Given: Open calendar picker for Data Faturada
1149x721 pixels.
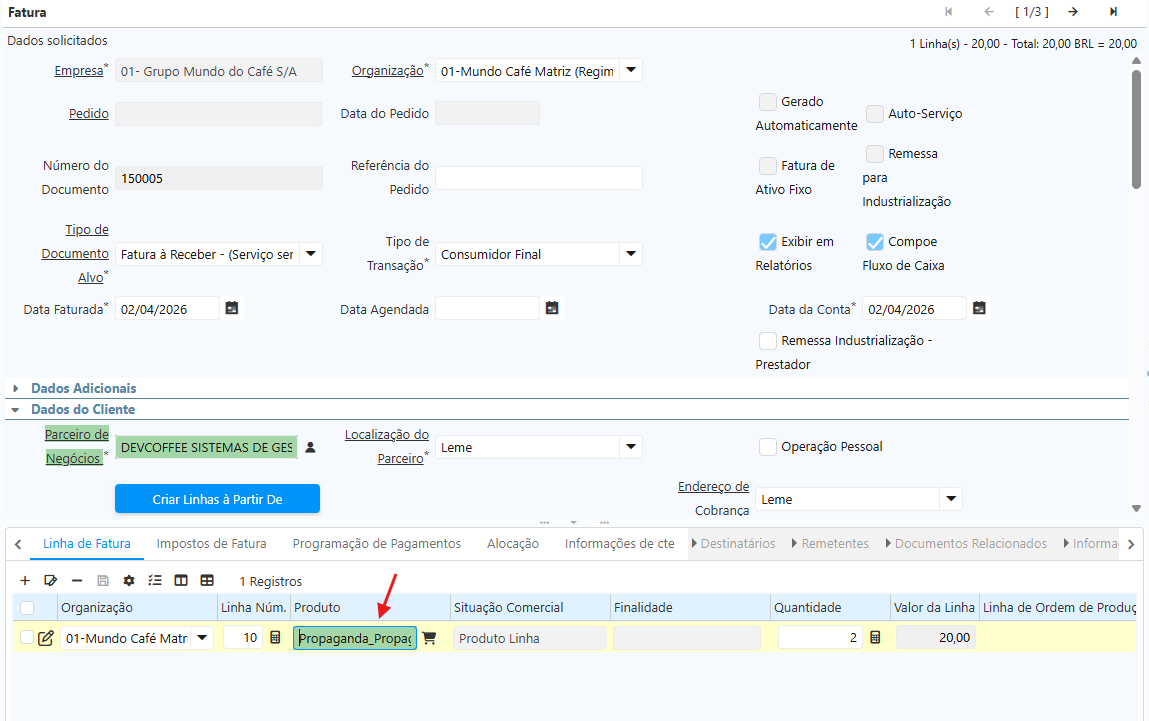Looking at the screenshot, I should click(232, 309).
